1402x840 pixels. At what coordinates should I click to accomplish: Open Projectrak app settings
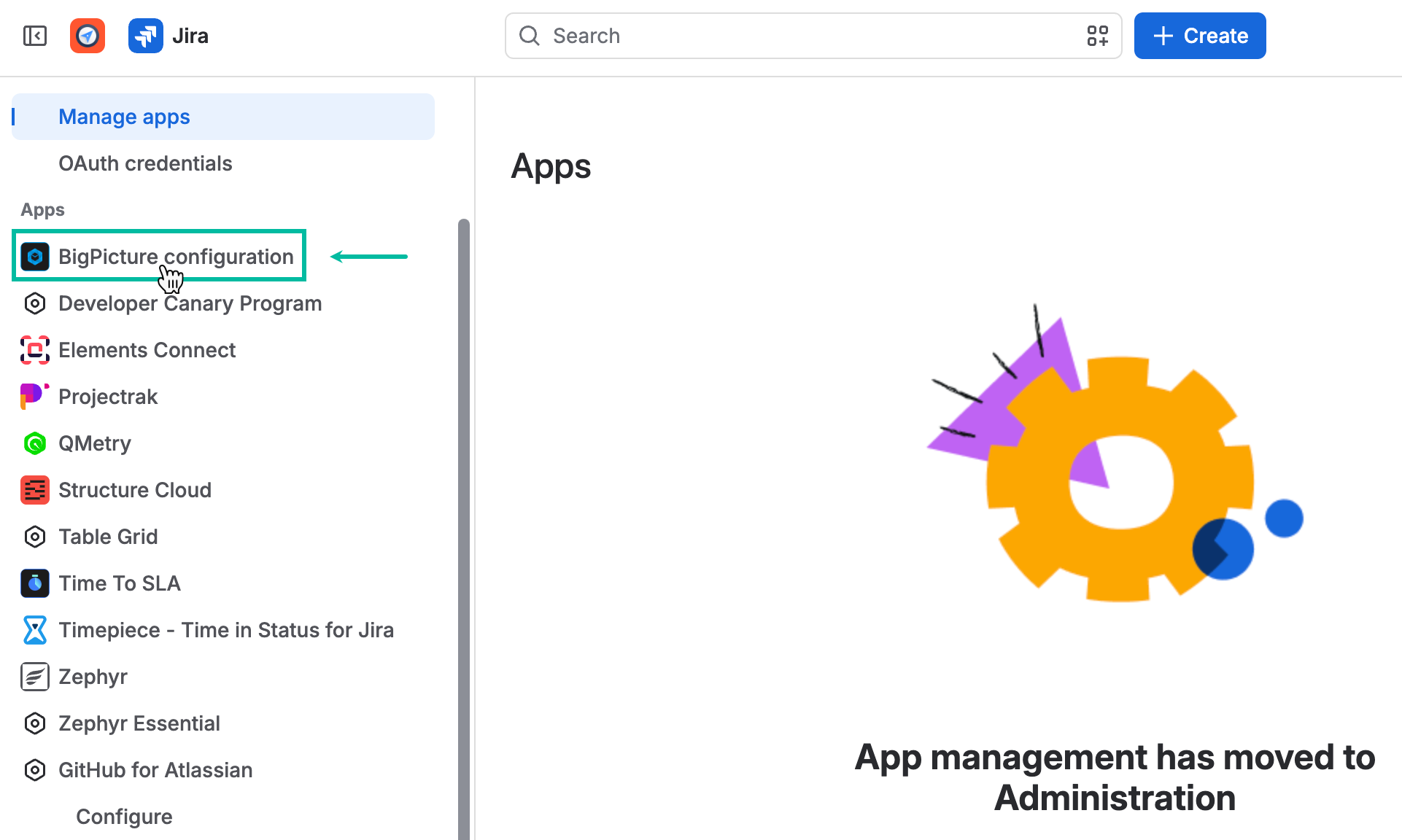pyautogui.click(x=108, y=397)
